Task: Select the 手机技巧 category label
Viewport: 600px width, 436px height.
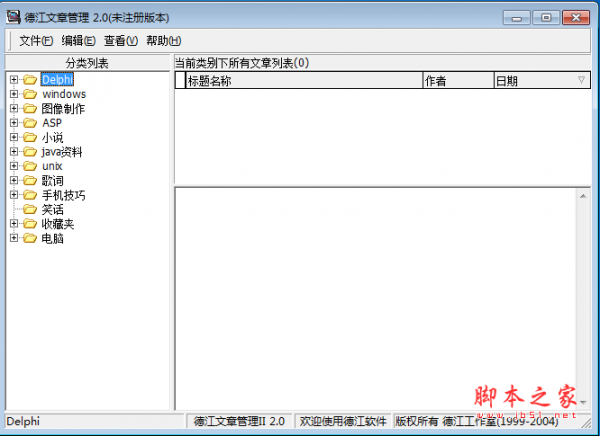Action: click(x=64, y=195)
